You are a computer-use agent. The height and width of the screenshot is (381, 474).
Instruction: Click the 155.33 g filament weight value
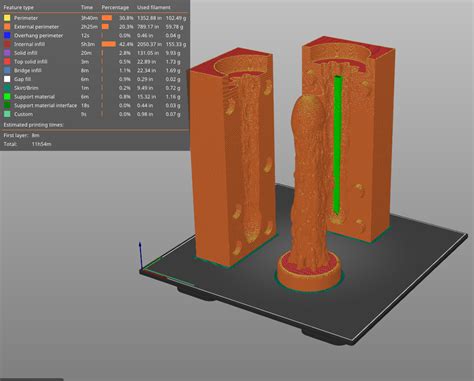coord(176,44)
